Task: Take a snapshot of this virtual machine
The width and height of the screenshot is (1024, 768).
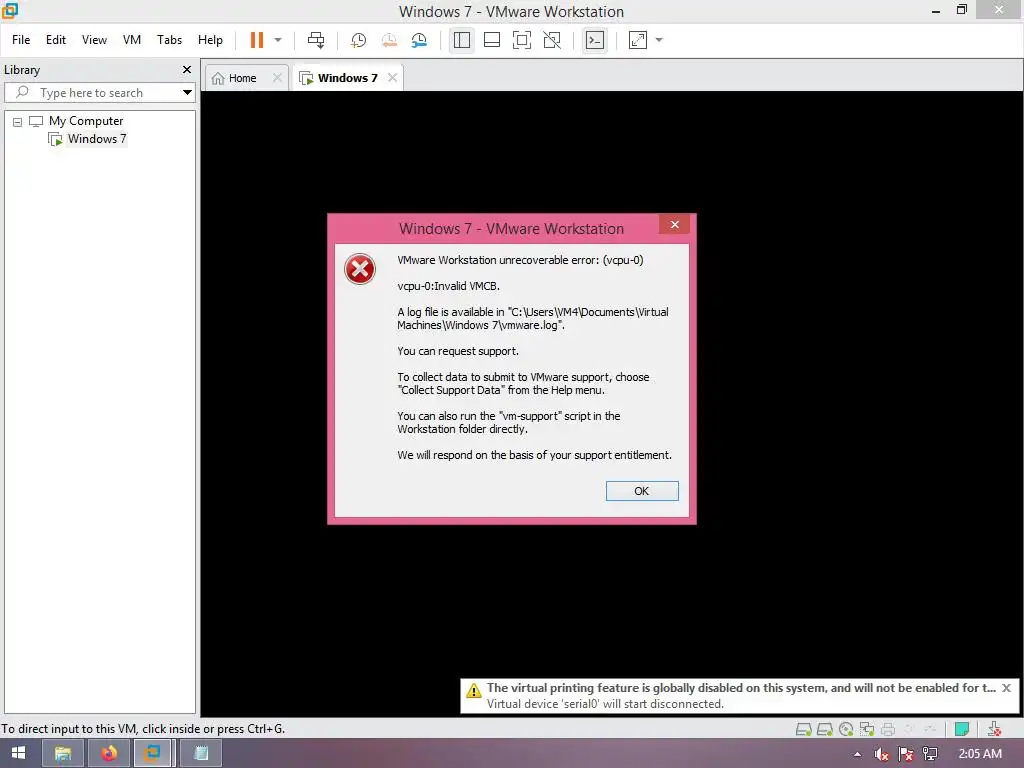Action: [x=359, y=40]
